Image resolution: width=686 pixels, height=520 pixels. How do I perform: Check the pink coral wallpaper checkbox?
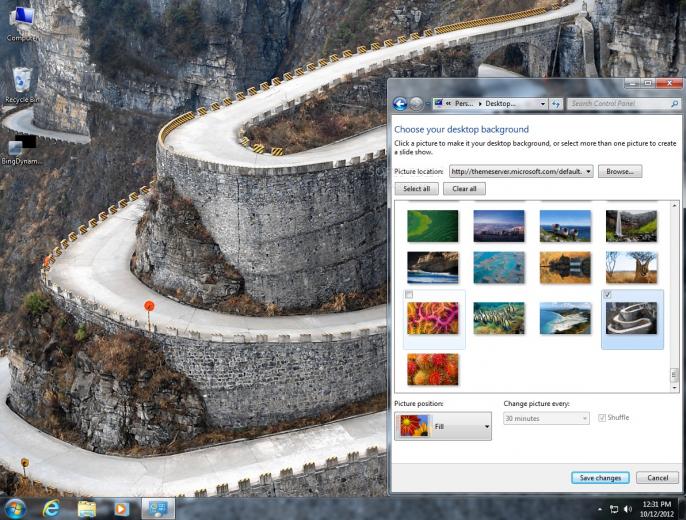point(409,295)
